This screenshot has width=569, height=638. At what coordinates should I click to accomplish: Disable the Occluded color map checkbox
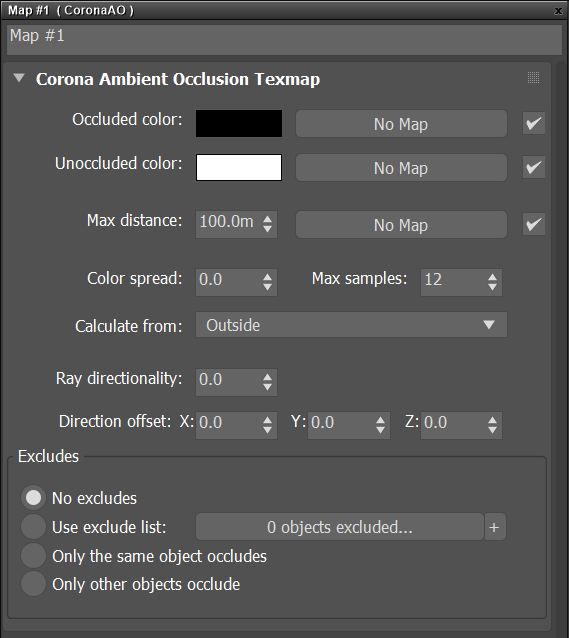coord(534,123)
